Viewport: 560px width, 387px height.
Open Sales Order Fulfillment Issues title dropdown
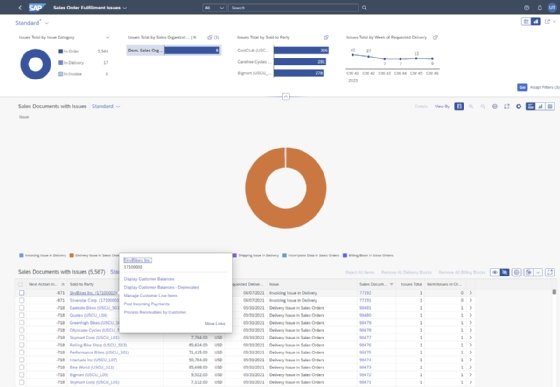125,7
